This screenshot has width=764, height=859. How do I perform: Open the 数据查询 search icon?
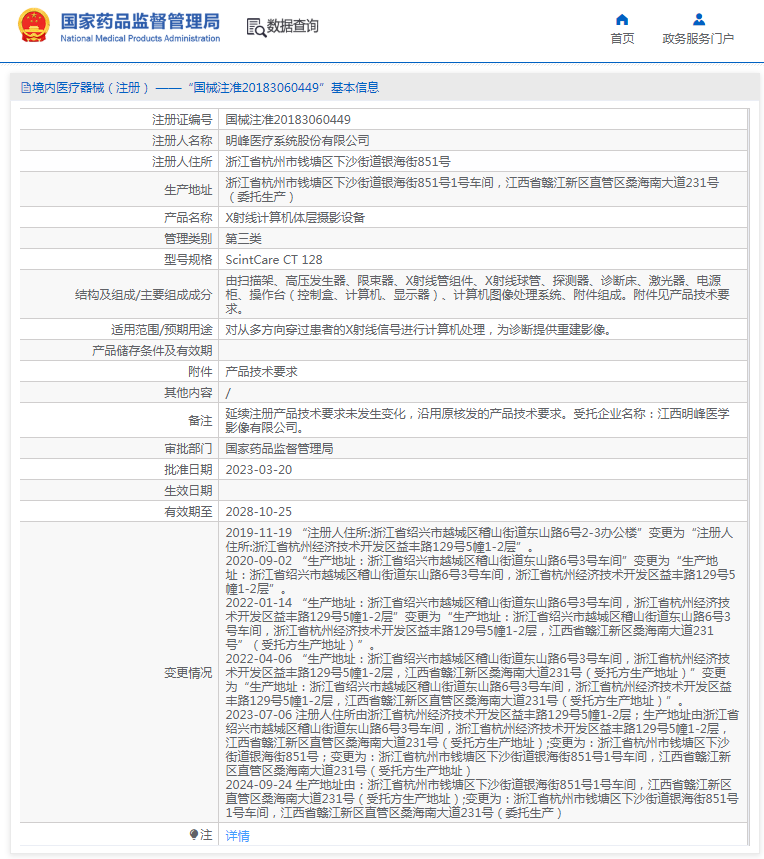(256, 27)
